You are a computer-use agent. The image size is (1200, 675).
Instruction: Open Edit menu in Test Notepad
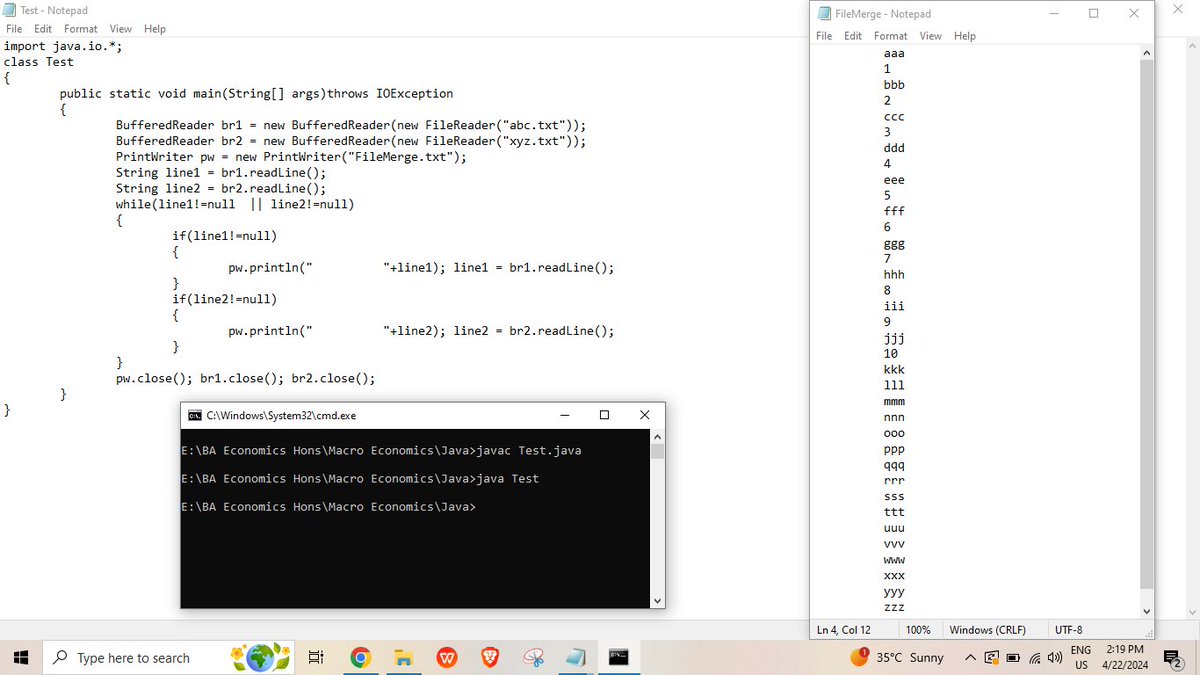click(x=44, y=29)
